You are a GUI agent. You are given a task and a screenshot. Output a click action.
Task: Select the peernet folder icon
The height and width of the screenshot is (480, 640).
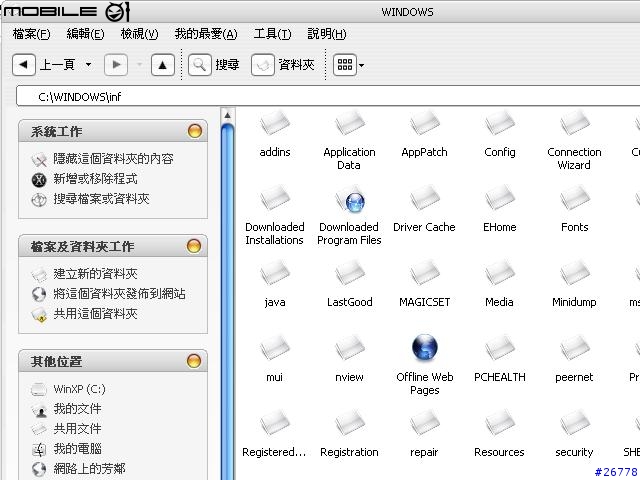click(574, 348)
